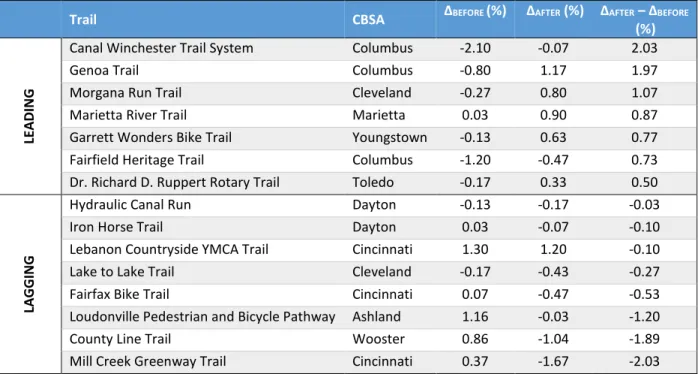Select the Youngstown CBSA cell
The height and width of the screenshot is (374, 698).
(x=390, y=138)
